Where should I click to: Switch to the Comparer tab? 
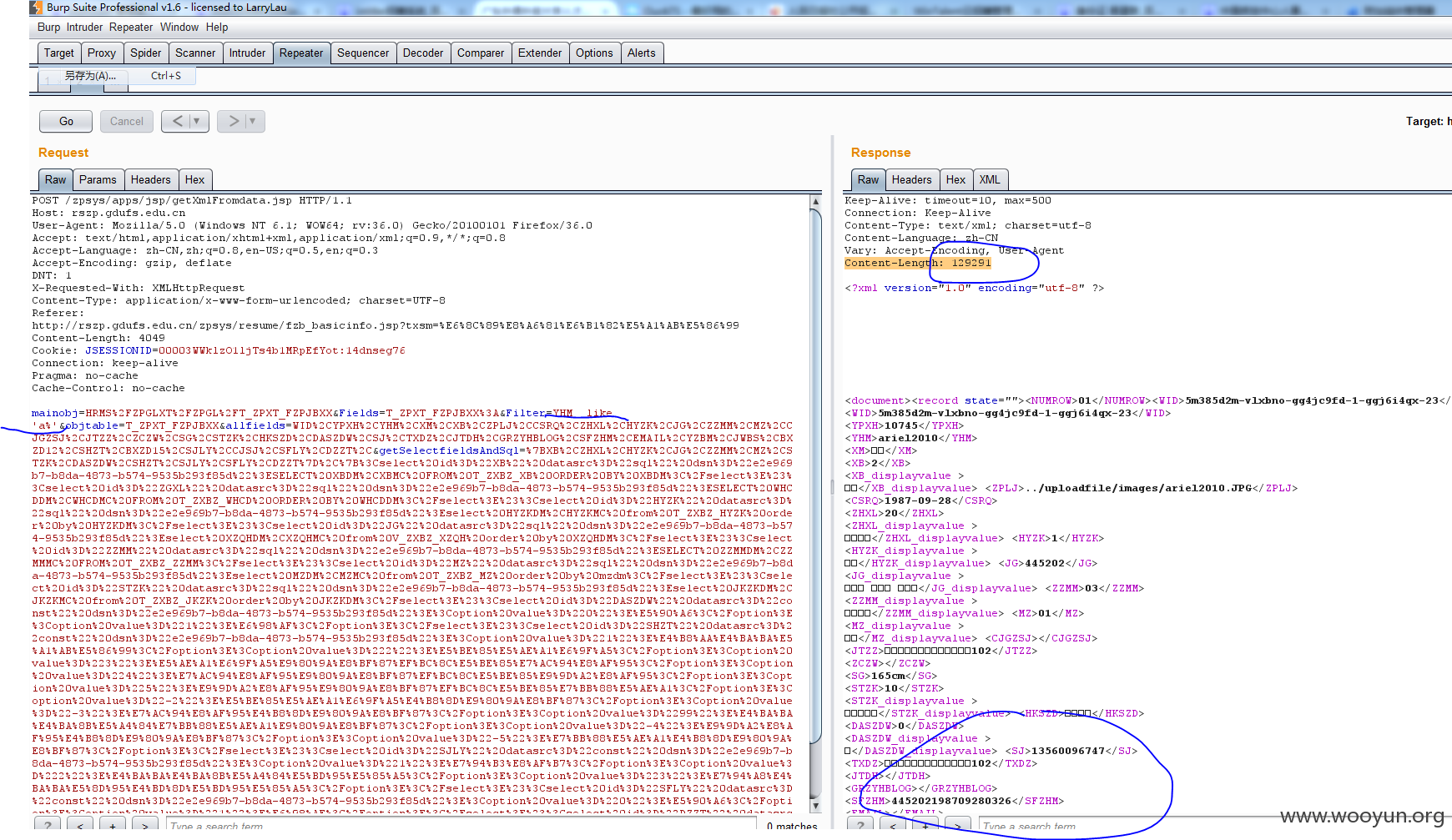point(481,53)
